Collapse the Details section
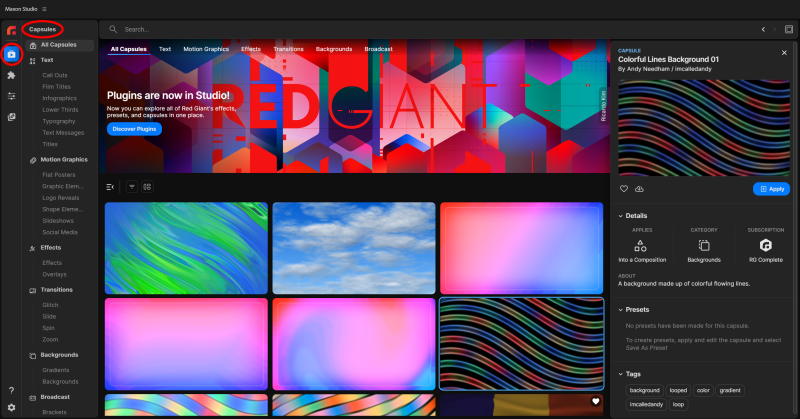The height and width of the screenshot is (419, 800). pos(620,216)
